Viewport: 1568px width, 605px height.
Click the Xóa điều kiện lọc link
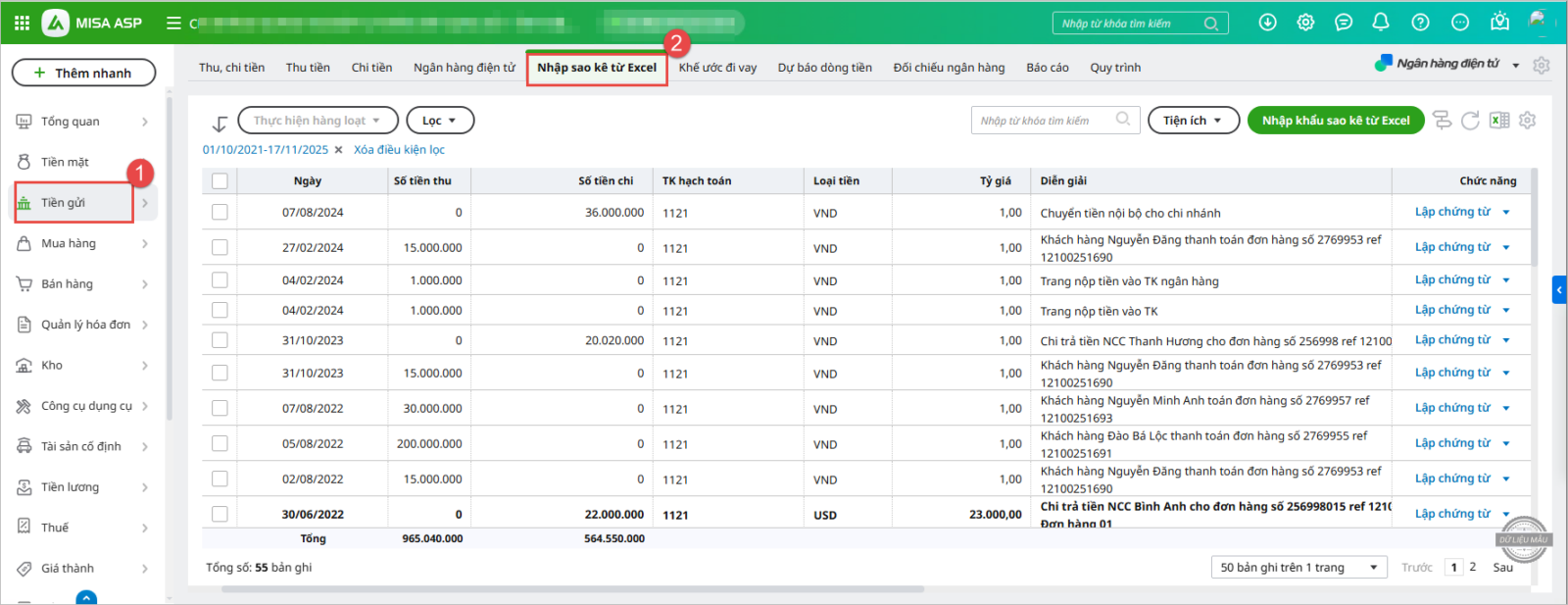(x=399, y=150)
